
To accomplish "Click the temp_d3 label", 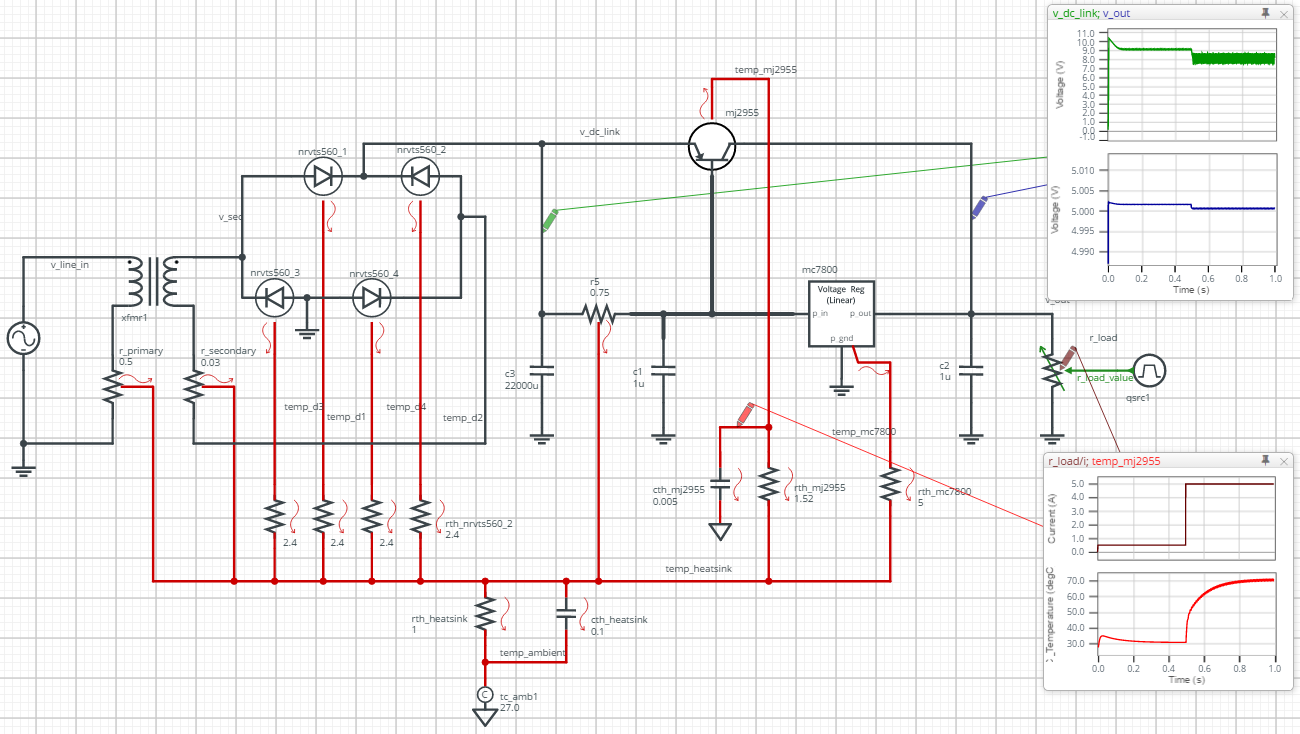I will [304, 406].
